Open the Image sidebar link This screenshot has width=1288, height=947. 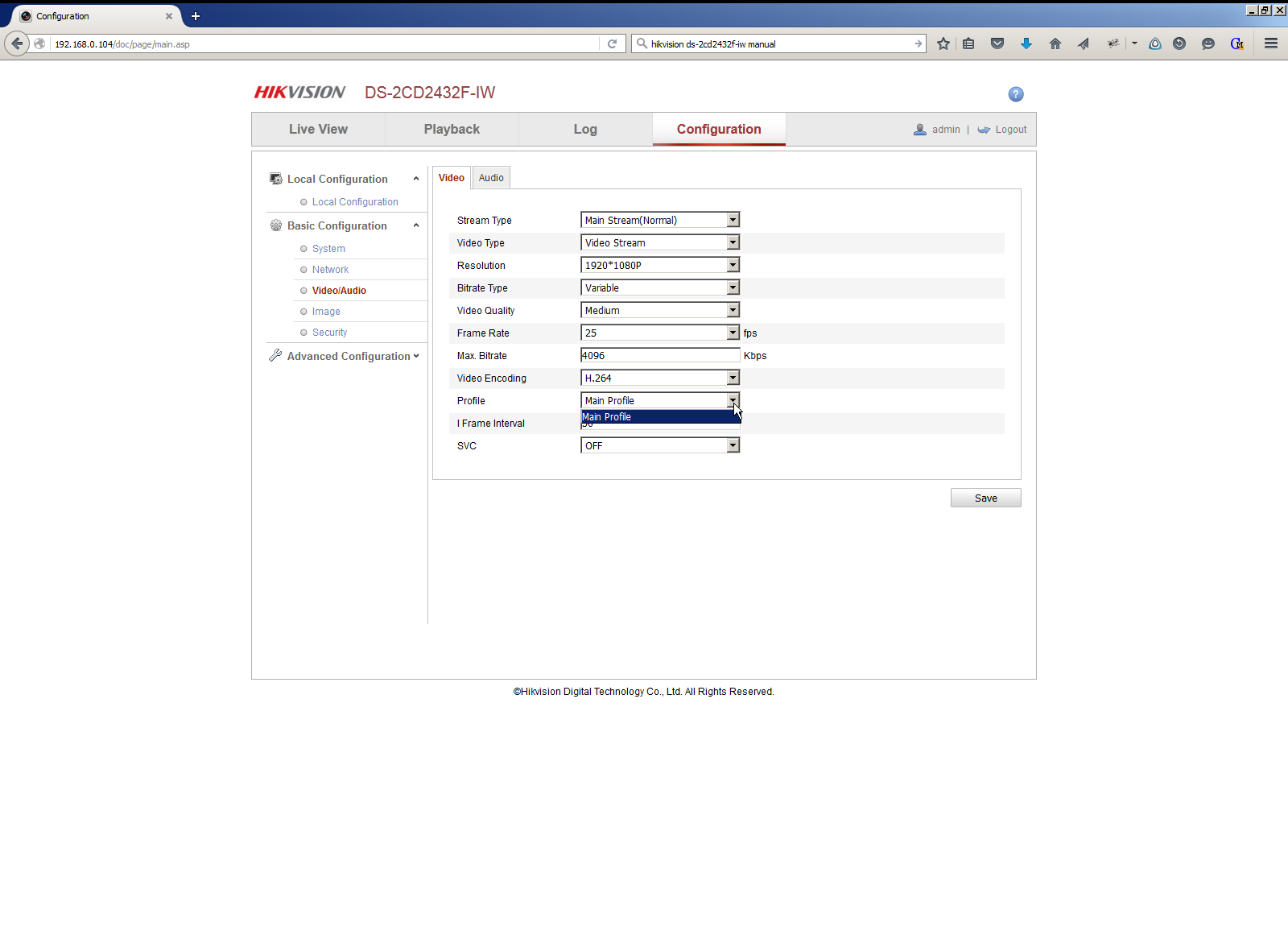coord(326,312)
